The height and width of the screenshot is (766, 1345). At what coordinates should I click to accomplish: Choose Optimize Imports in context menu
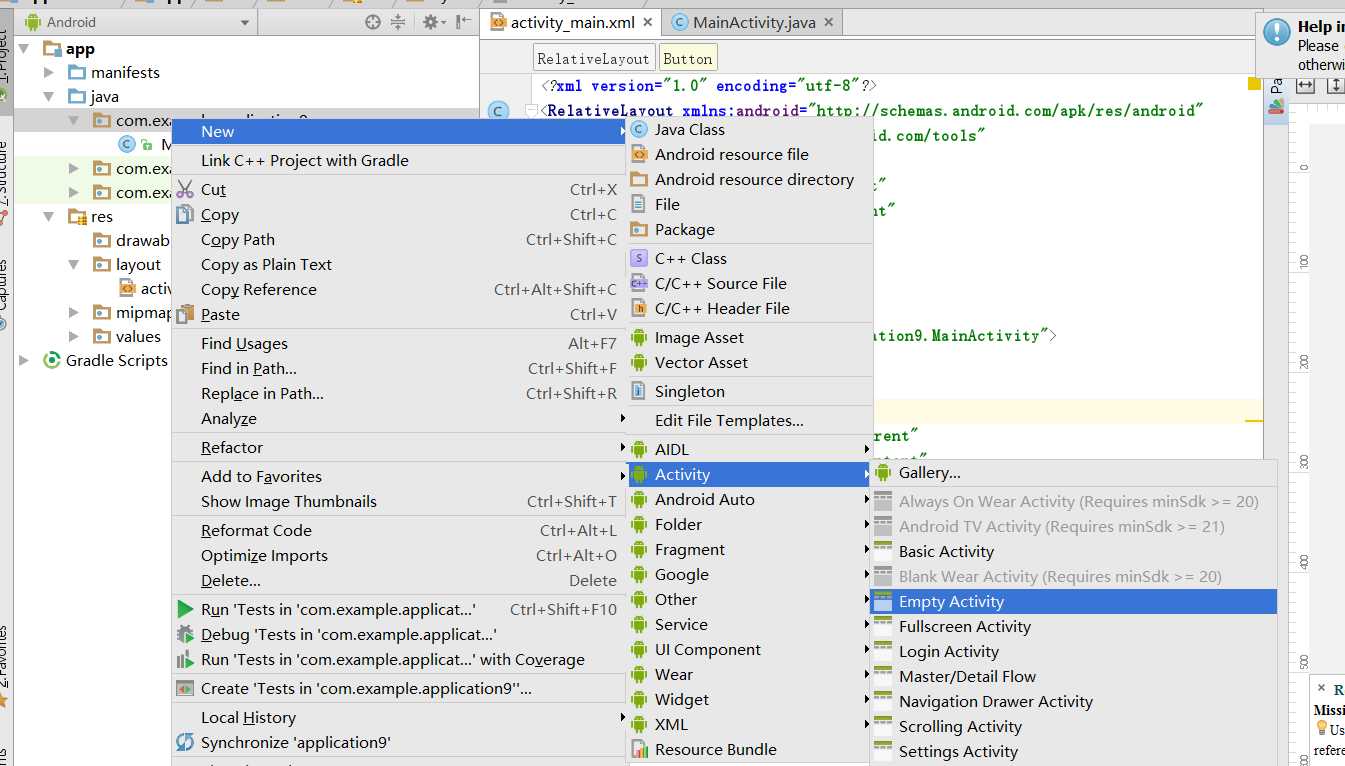399,555
